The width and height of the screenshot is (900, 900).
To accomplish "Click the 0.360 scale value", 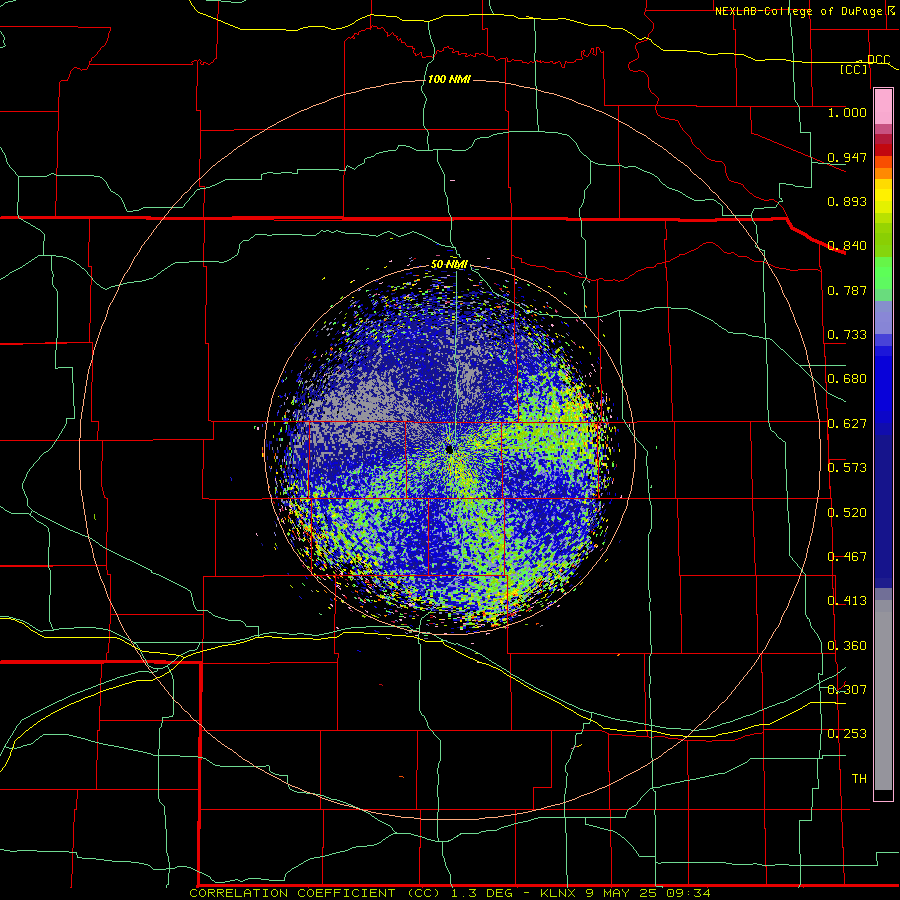I will click(847, 646).
